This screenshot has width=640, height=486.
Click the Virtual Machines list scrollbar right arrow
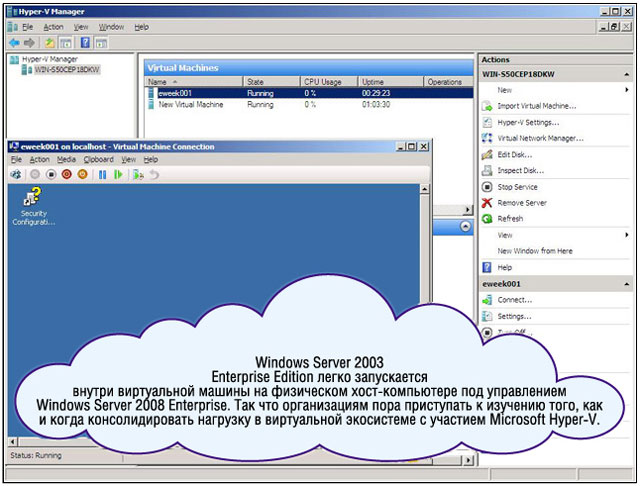[468, 210]
